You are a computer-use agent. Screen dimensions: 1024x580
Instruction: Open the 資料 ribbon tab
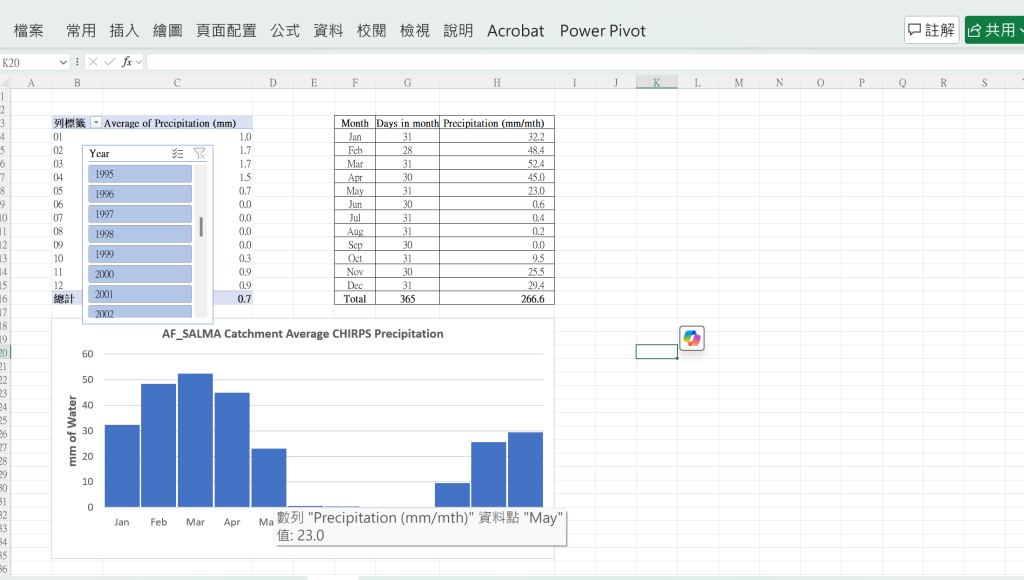click(328, 31)
